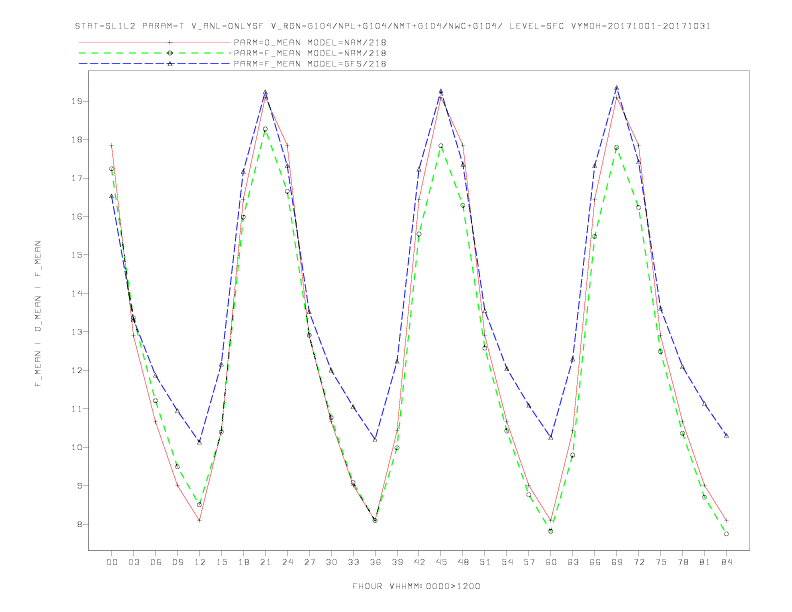Click x-axis tick label 21
Viewport: 792px width, 612px height.
265,562
